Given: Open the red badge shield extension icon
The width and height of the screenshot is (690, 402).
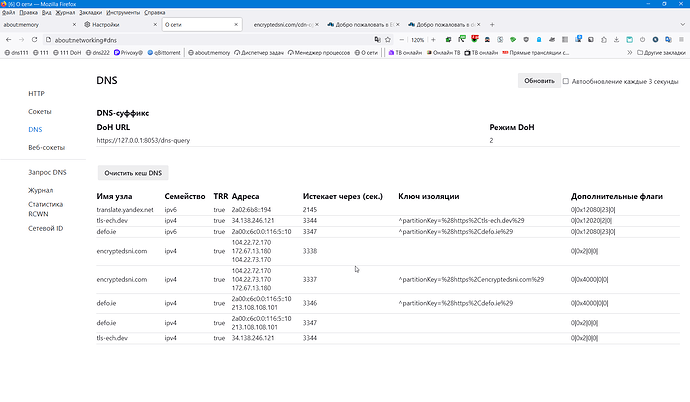Looking at the screenshot, I should click(x=474, y=39).
